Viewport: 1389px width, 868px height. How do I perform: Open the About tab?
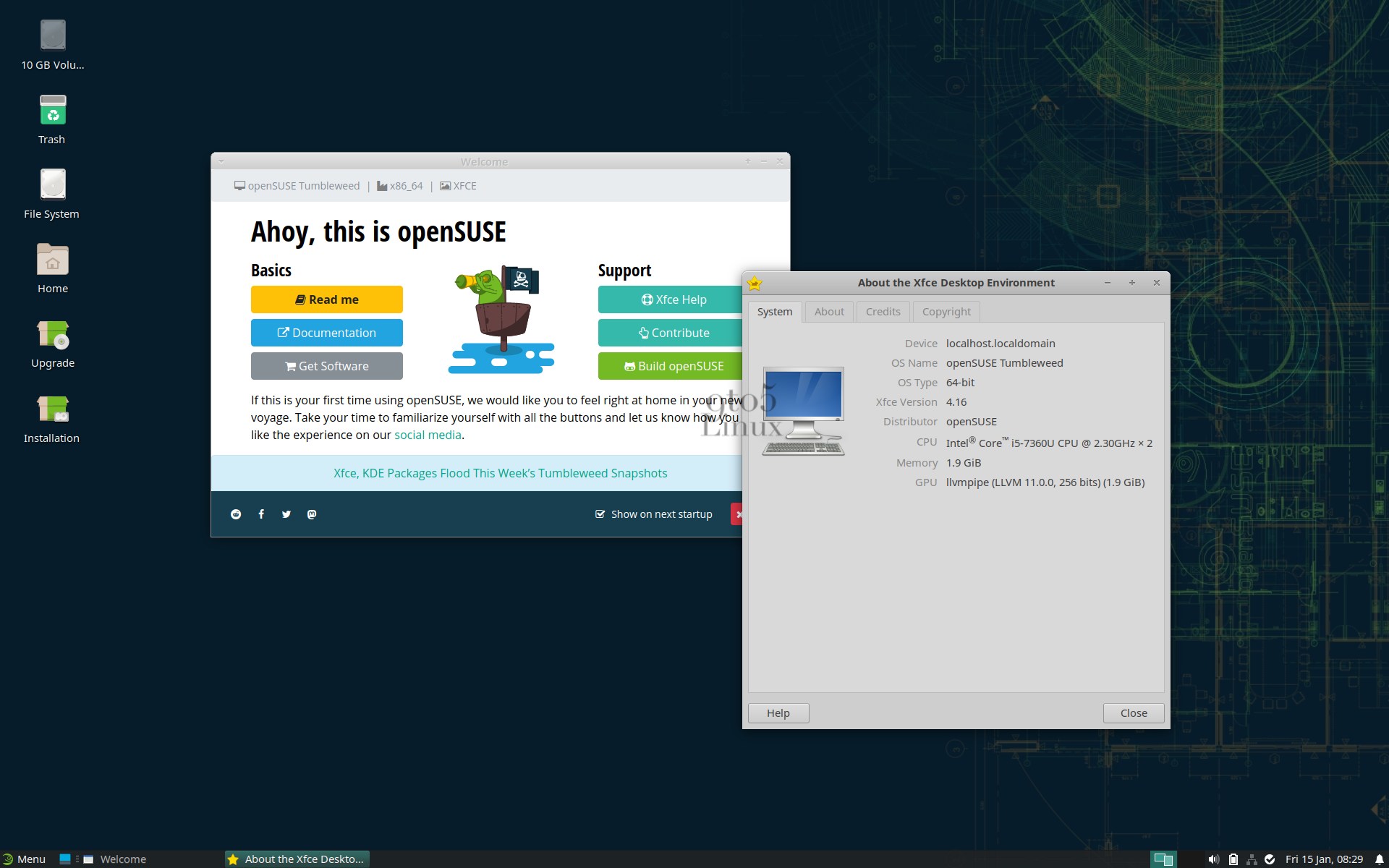tap(828, 312)
